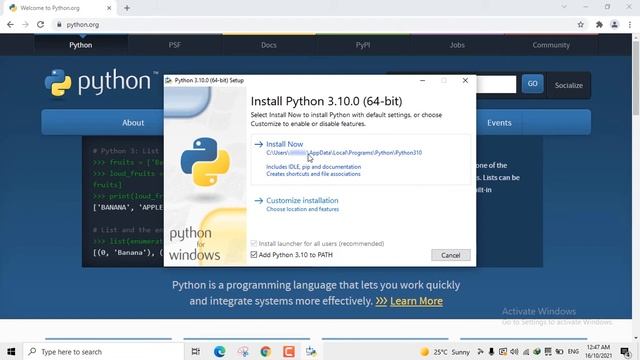Toggle Install launcher for all users checkbox
The image size is (640, 360).
point(254,243)
